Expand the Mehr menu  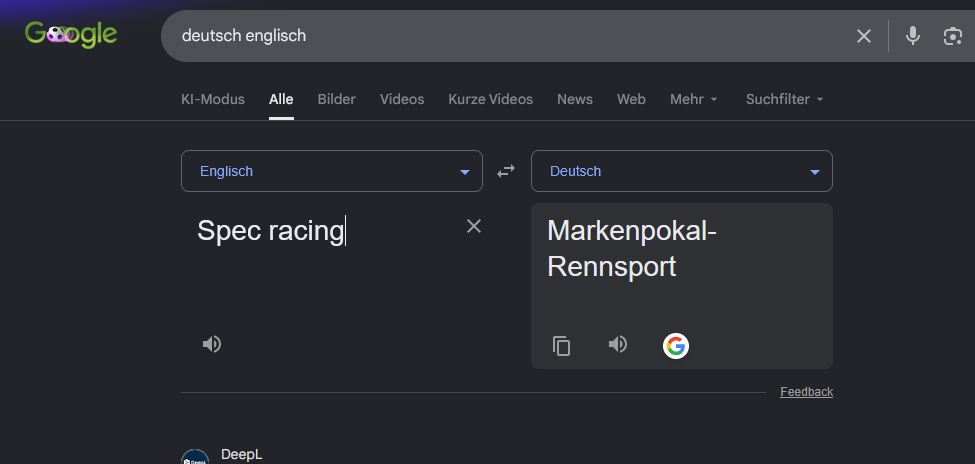point(694,100)
